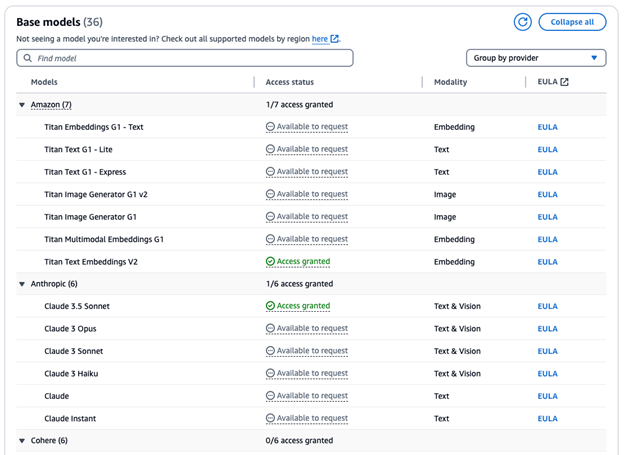Expand the Cohere (6) provider group

pyautogui.click(x=22, y=441)
